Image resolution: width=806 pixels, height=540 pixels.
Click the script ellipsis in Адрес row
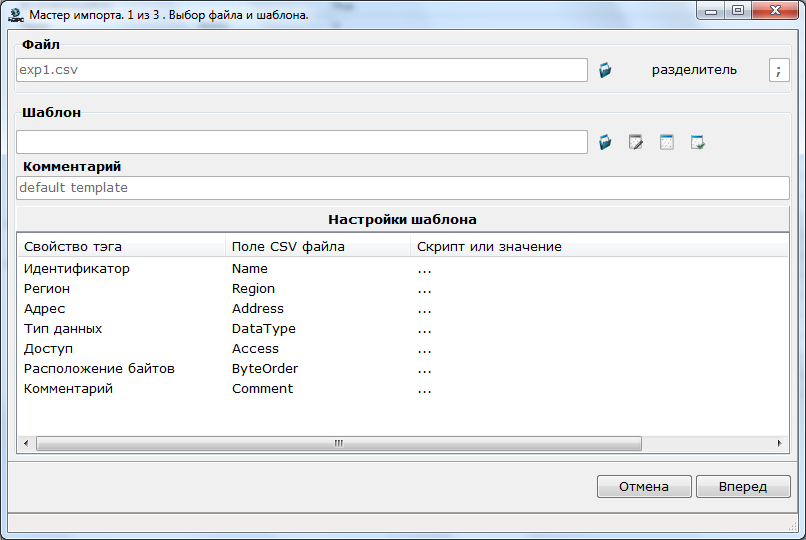[425, 310]
